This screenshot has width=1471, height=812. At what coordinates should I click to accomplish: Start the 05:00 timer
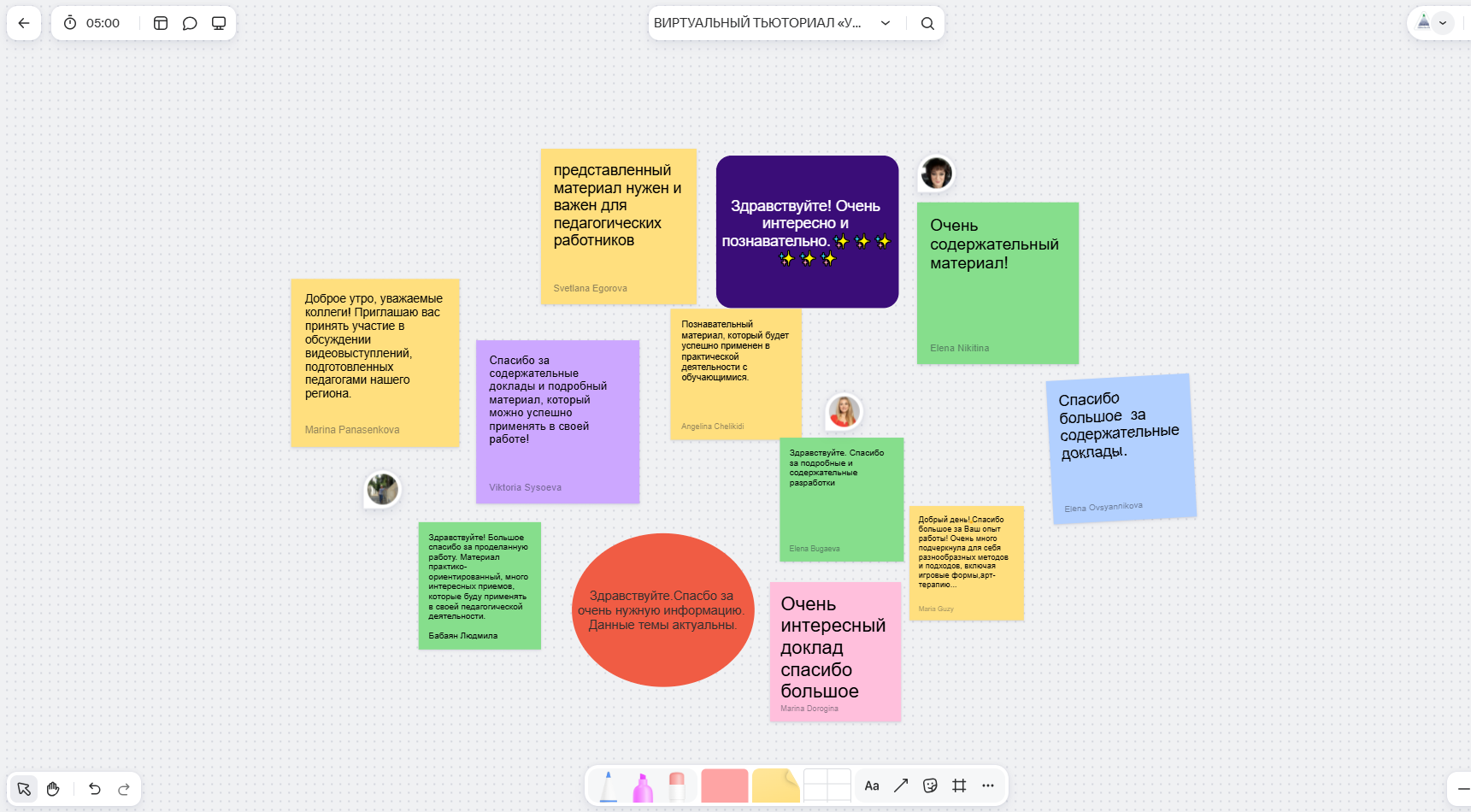(91, 23)
